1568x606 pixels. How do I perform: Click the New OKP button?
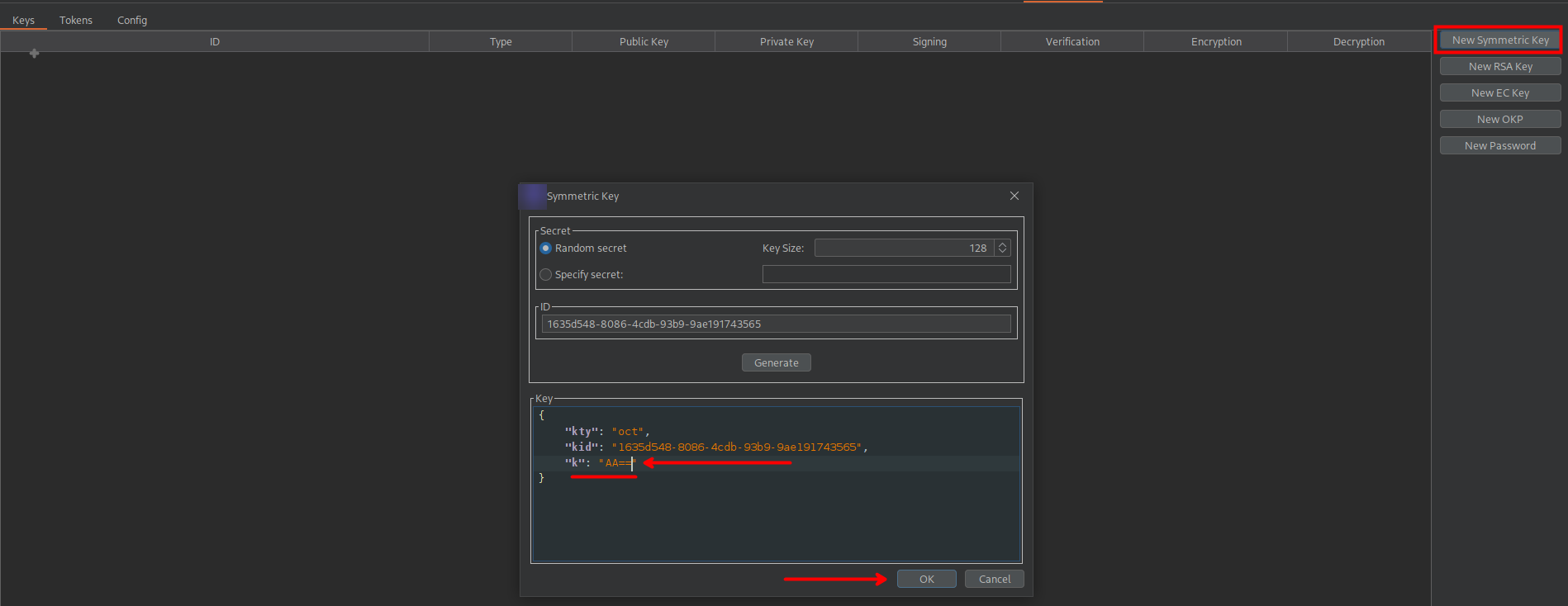tap(1499, 119)
